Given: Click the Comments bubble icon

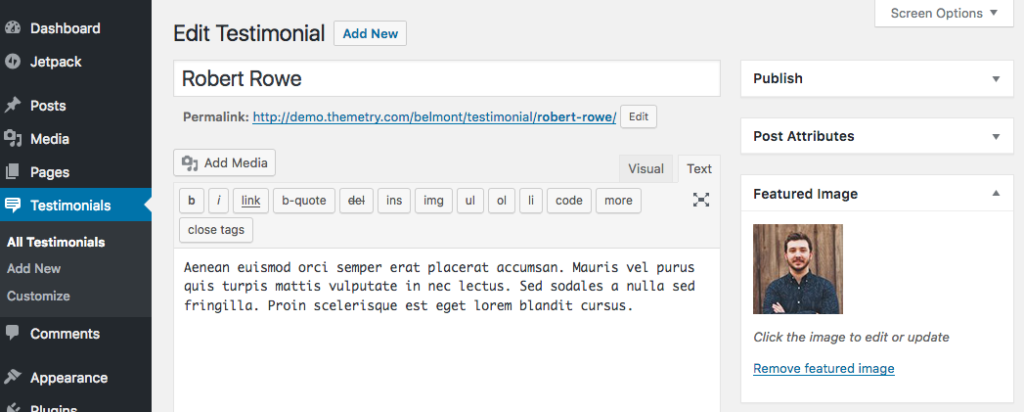Looking at the screenshot, I should [x=13, y=333].
